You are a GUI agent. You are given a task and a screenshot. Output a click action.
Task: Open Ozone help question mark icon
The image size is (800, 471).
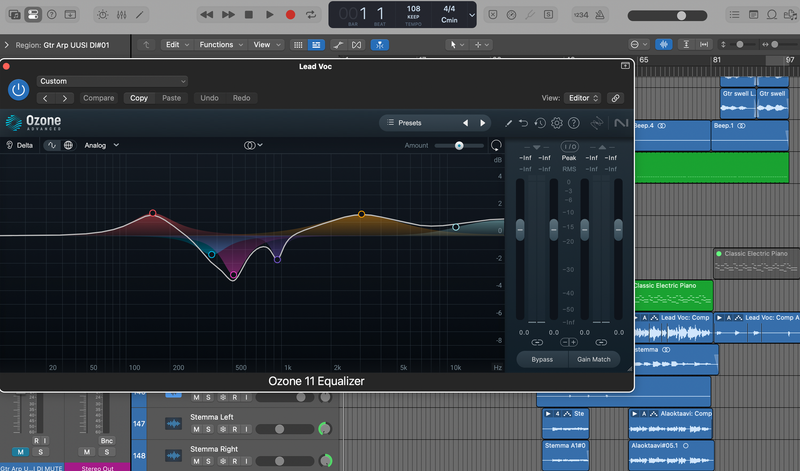tap(573, 123)
